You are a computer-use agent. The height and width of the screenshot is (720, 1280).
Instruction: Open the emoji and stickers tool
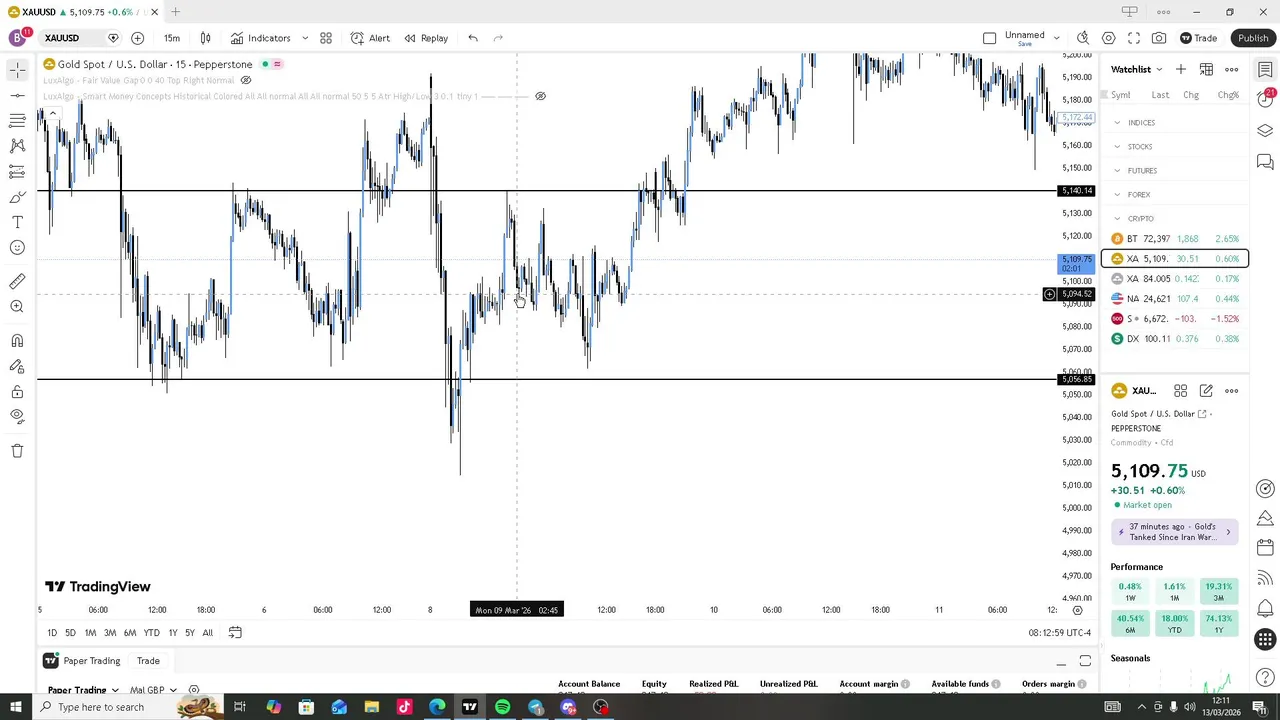(17, 248)
